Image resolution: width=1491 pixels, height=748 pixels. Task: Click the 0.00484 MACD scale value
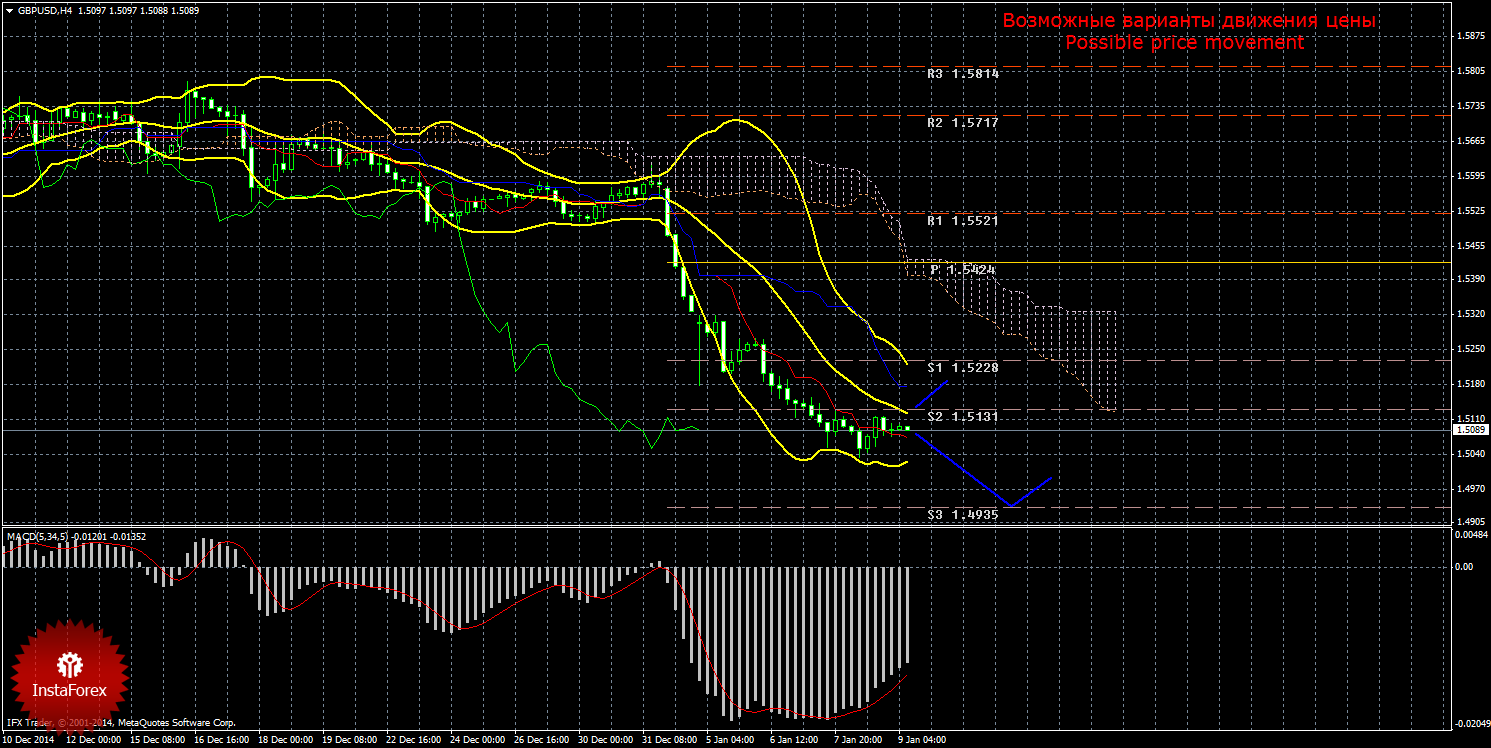click(x=1472, y=535)
